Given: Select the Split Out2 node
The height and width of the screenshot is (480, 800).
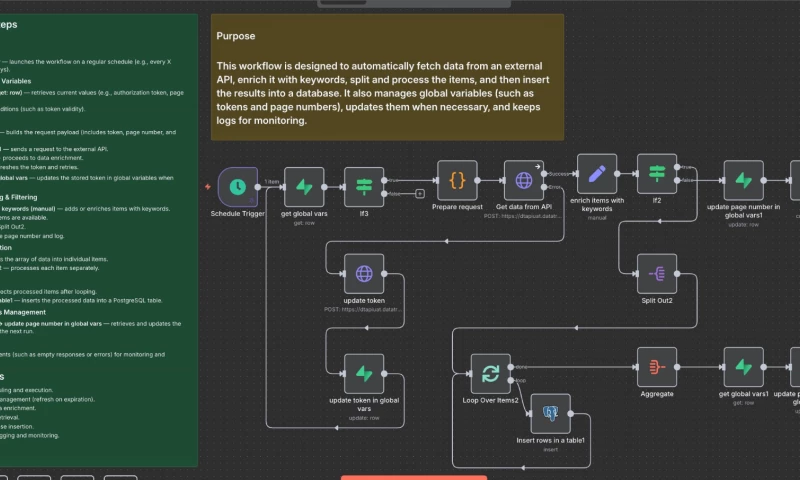Looking at the screenshot, I should click(x=657, y=273).
